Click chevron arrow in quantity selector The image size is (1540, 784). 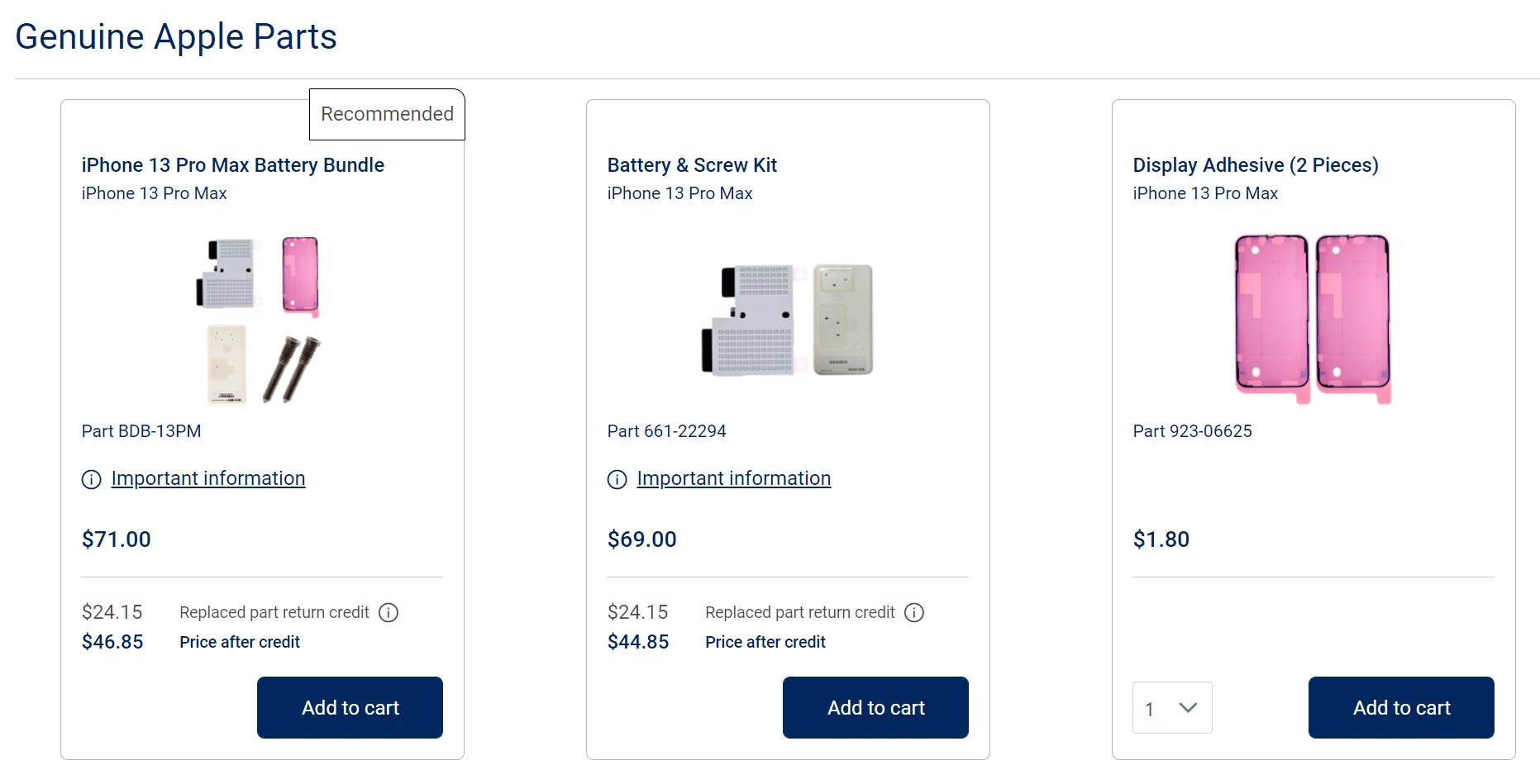[x=1188, y=708]
